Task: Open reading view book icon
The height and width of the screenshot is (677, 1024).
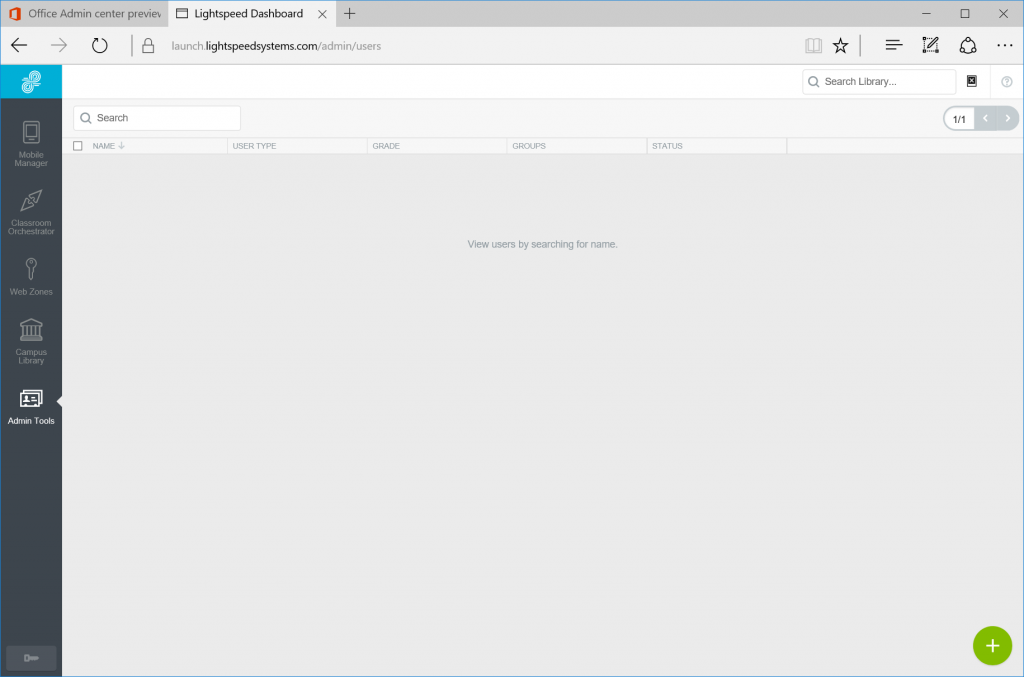Action: pyautogui.click(x=813, y=45)
